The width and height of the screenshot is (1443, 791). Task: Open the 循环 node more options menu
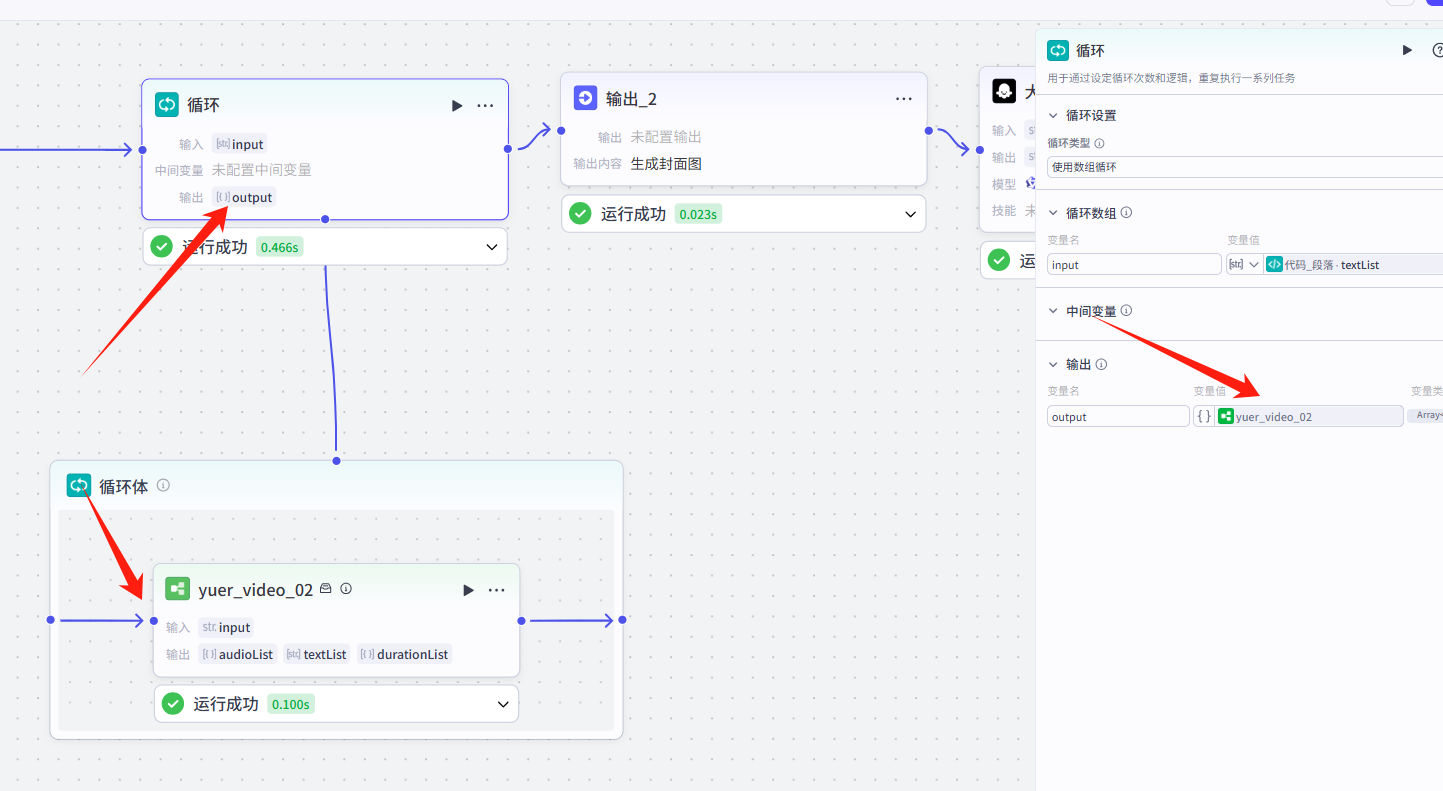click(485, 105)
